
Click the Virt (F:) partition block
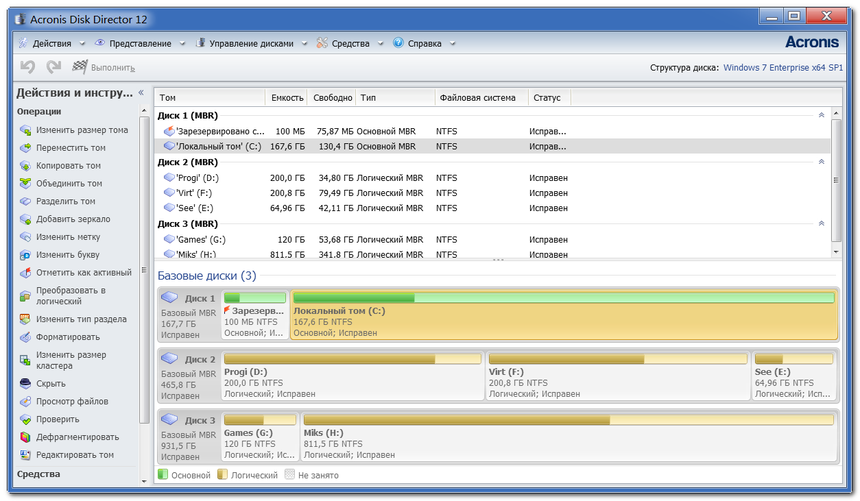point(618,376)
